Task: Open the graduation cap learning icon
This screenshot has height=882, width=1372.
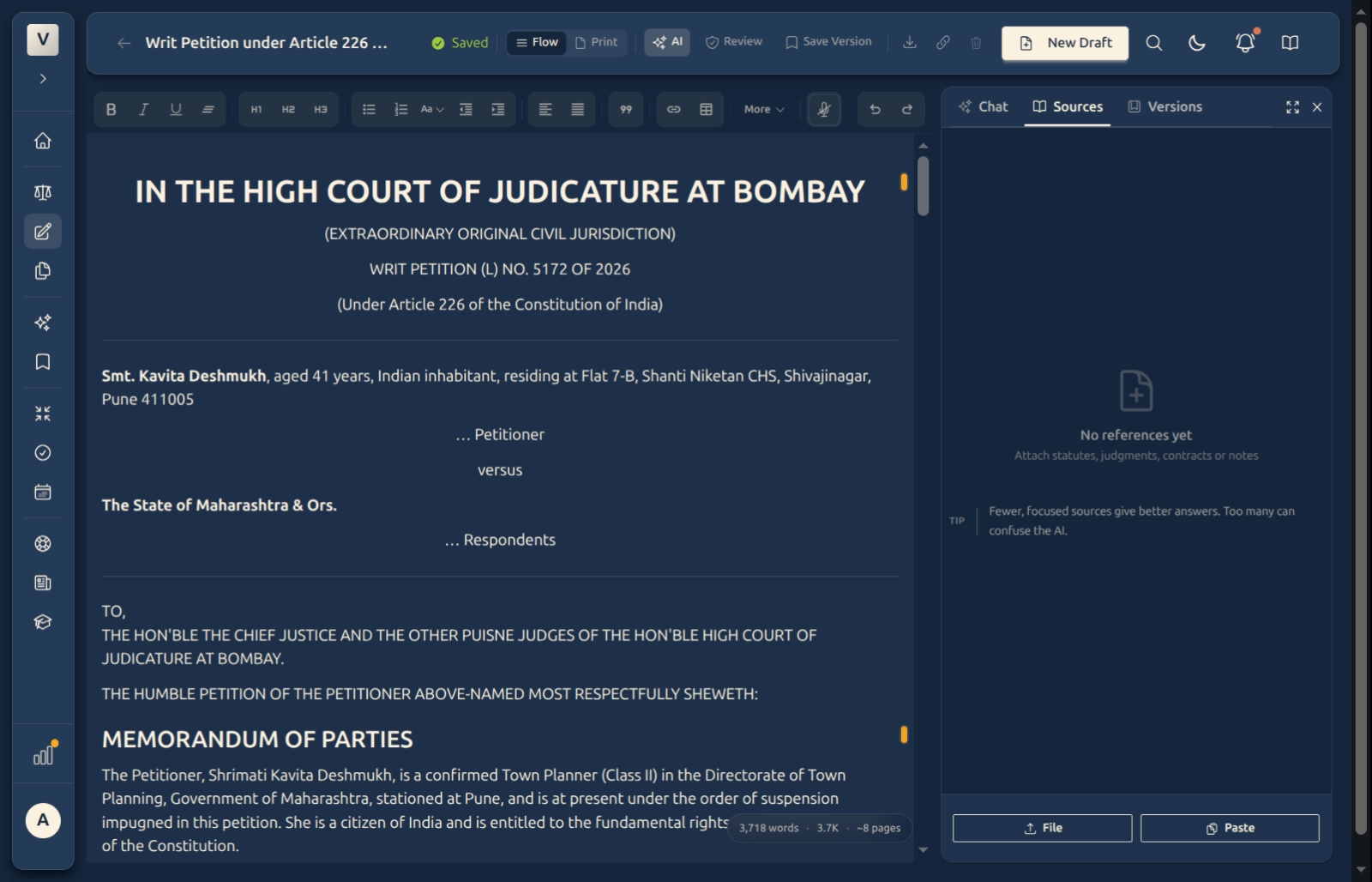Action: coord(43,623)
